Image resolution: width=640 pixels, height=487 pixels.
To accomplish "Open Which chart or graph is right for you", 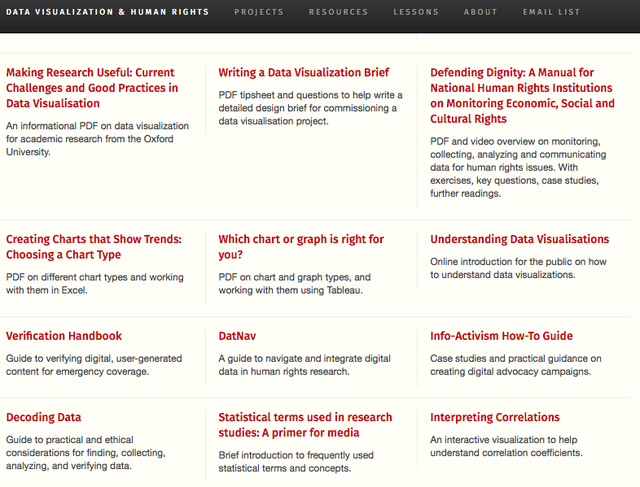I will [301, 247].
